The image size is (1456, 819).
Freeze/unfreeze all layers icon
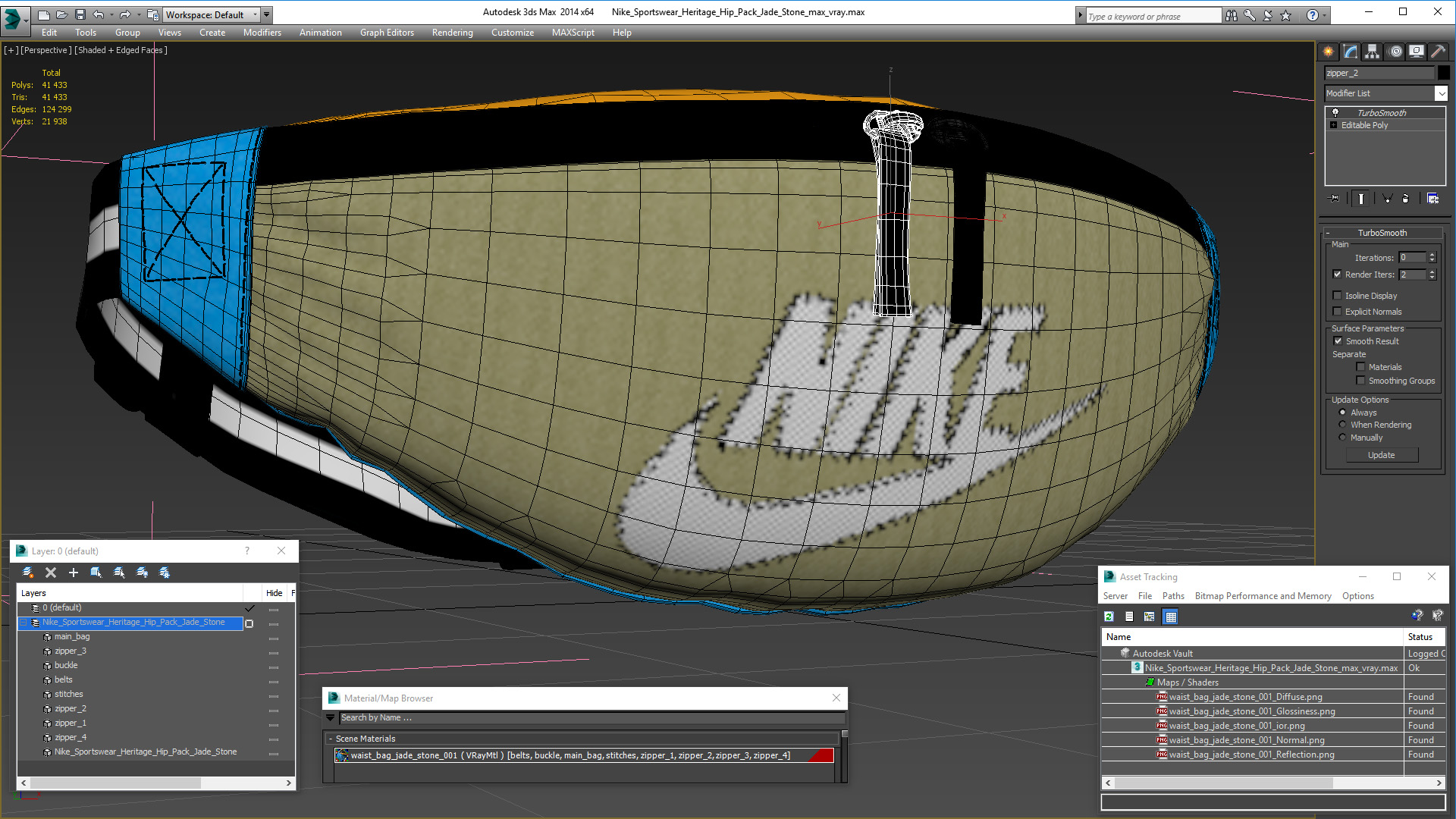click(165, 573)
